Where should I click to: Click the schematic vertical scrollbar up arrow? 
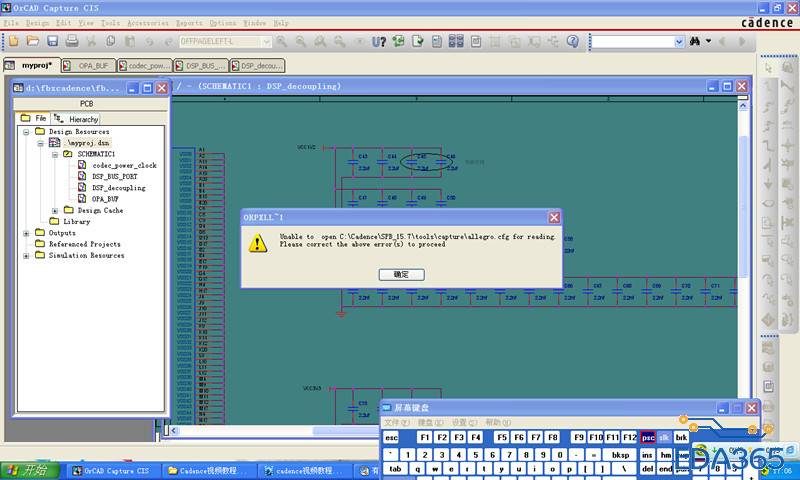click(x=743, y=106)
